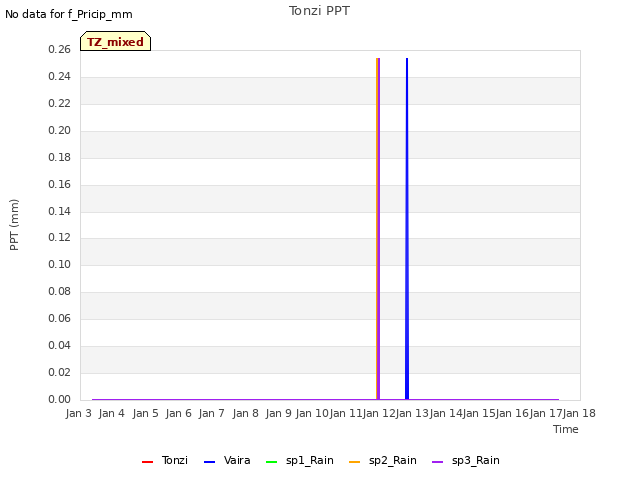This screenshot has height=480, width=640.
Task: Click the Jan 18 x-axis label
Action: [580, 413]
